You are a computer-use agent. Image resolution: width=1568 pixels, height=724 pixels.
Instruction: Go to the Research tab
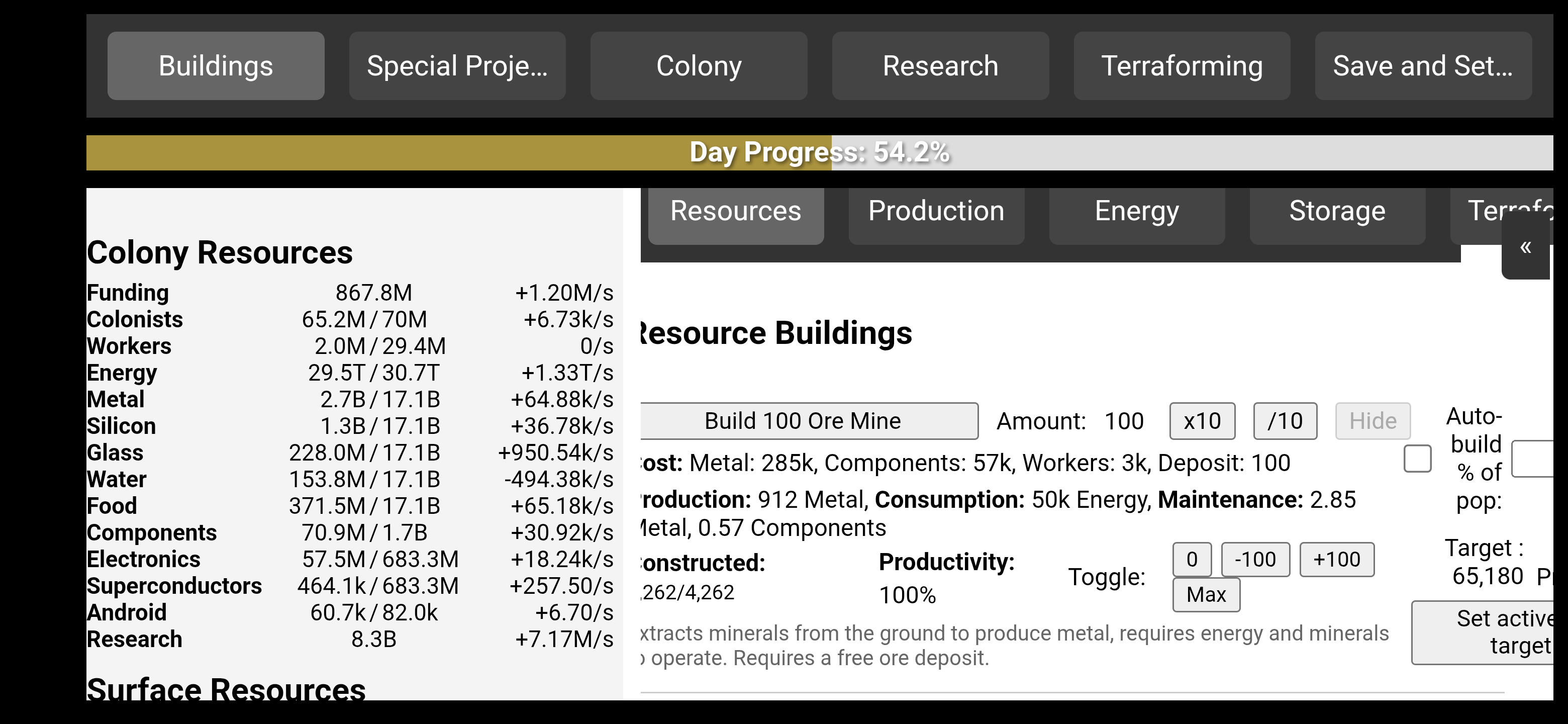coord(940,66)
